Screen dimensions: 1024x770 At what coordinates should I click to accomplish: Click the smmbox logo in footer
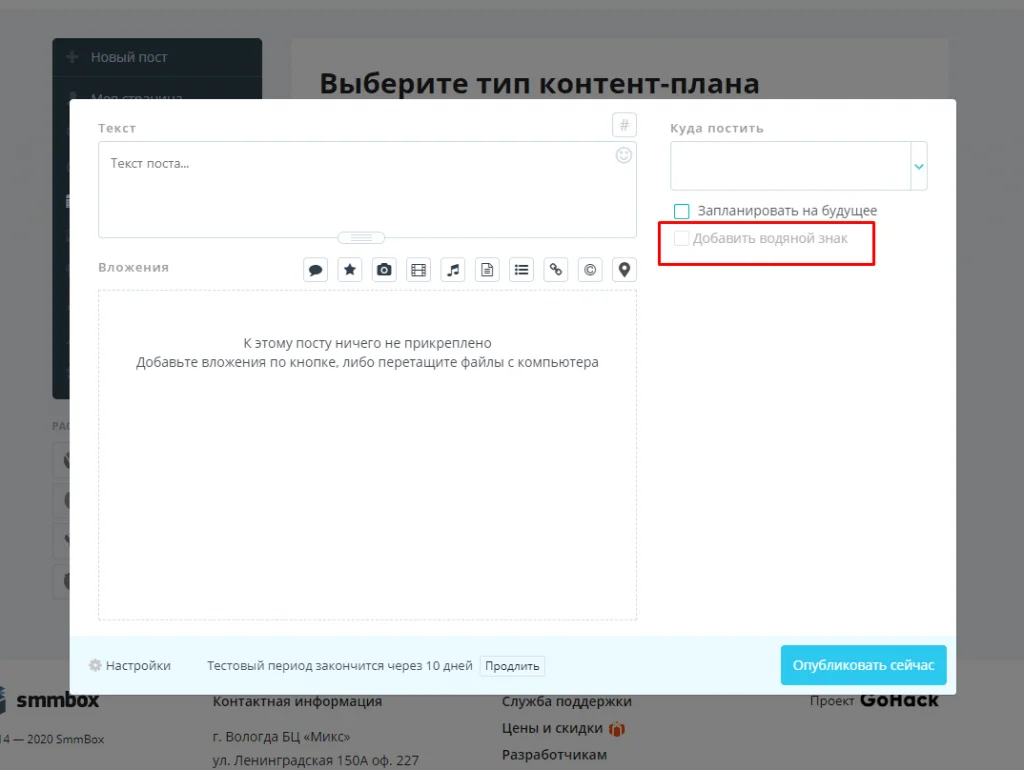pos(50,701)
